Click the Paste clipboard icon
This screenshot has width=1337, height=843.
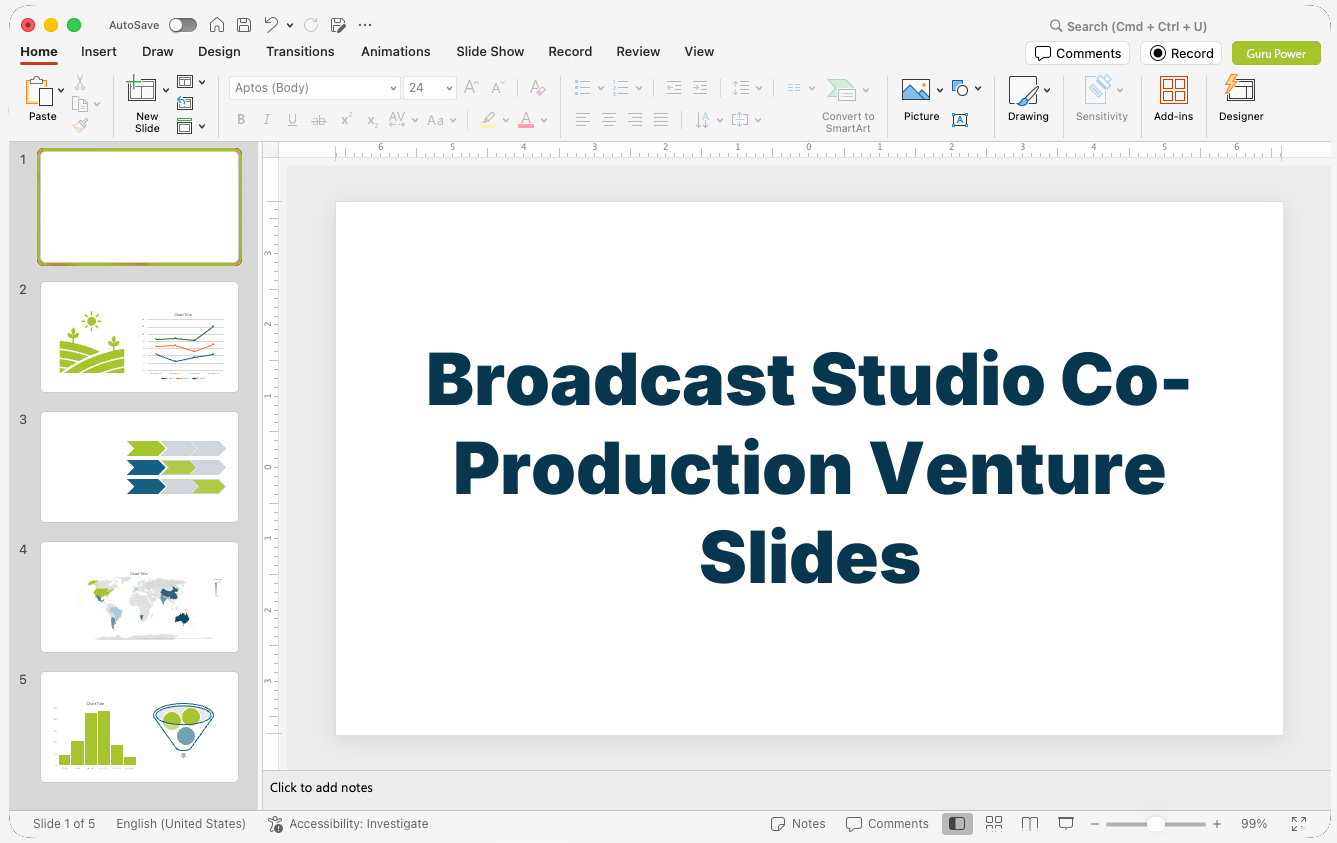(x=40, y=91)
